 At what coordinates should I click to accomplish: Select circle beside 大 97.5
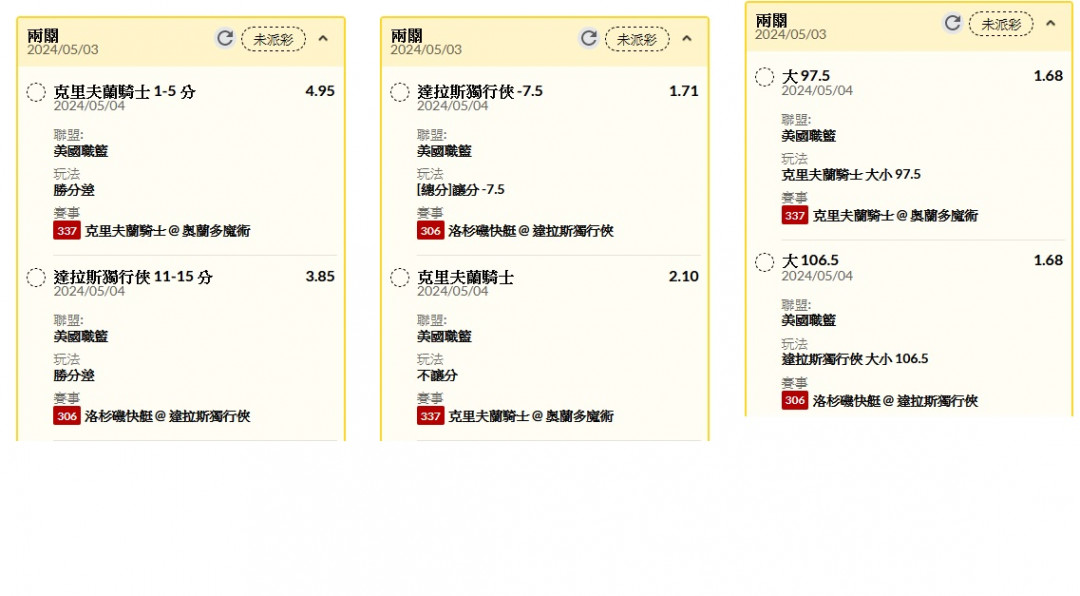click(x=765, y=76)
